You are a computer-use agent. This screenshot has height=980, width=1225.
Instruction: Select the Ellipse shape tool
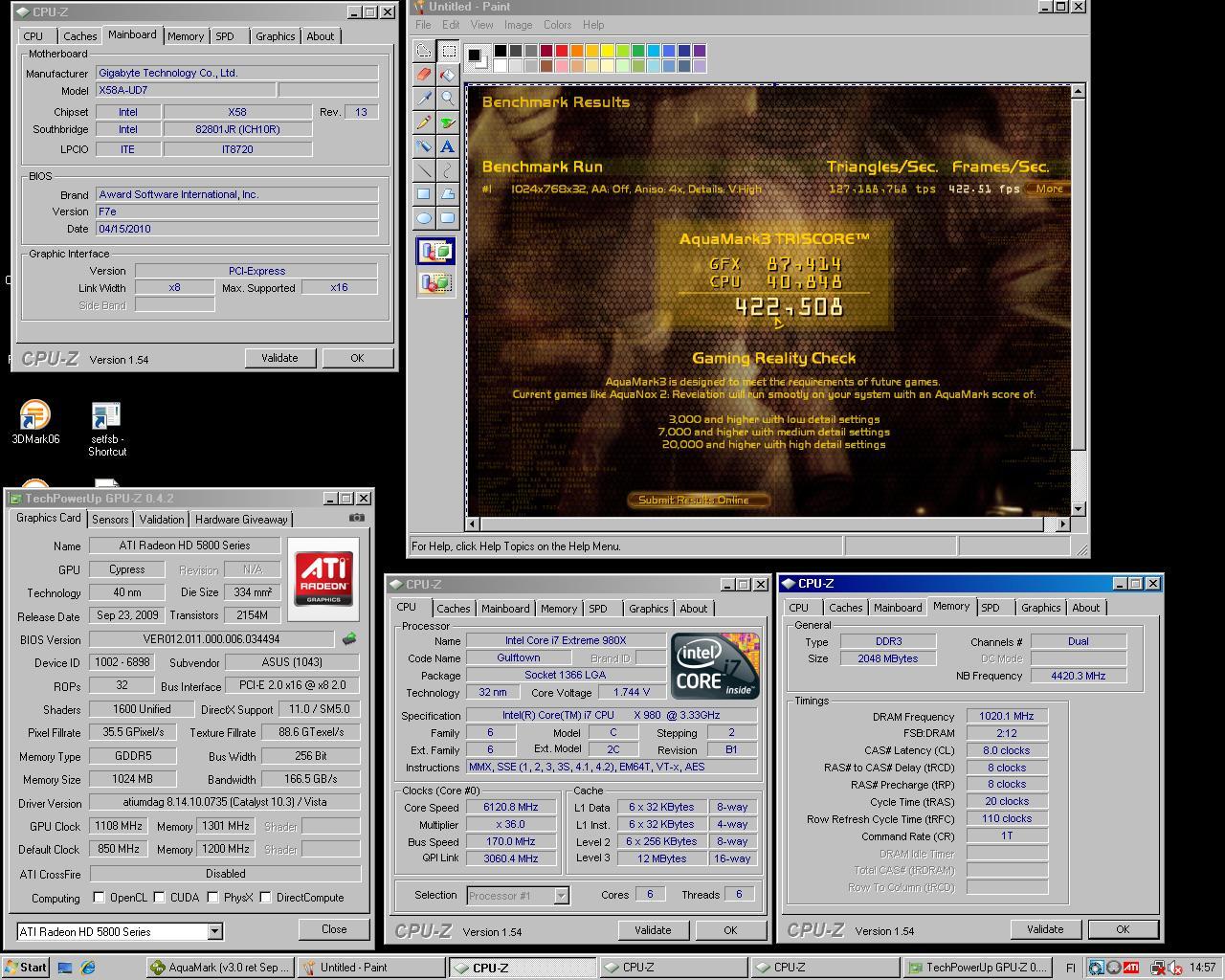(x=424, y=218)
